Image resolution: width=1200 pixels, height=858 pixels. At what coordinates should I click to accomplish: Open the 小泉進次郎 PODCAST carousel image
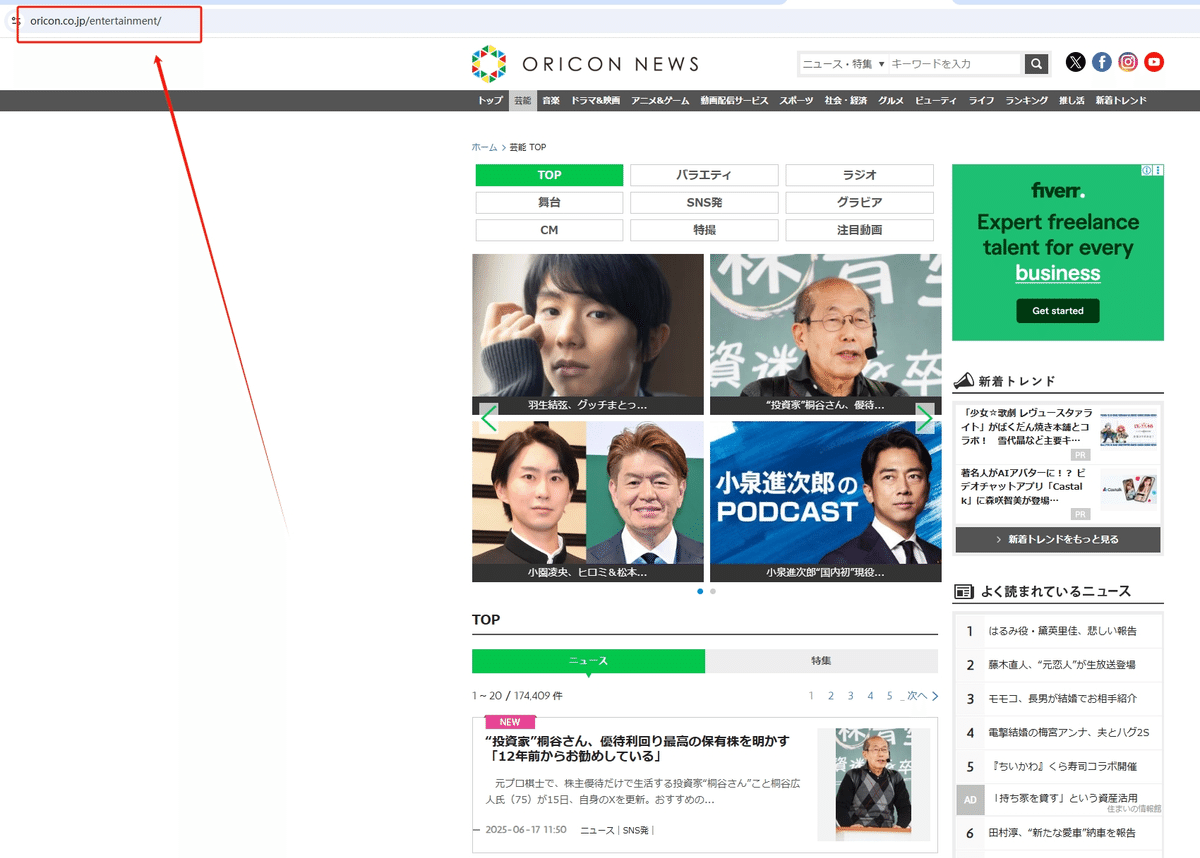(x=826, y=501)
